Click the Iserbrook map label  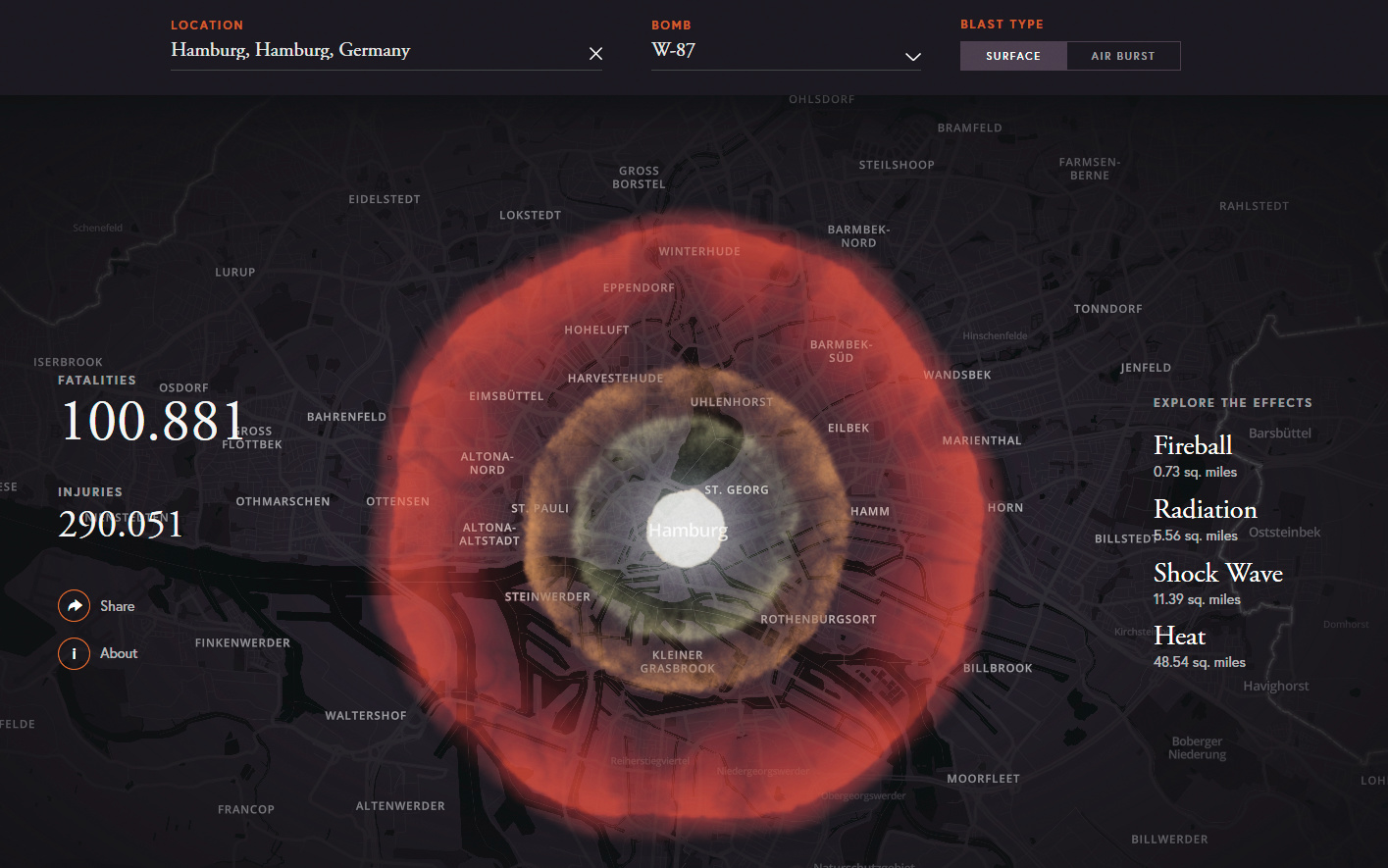[x=68, y=363]
